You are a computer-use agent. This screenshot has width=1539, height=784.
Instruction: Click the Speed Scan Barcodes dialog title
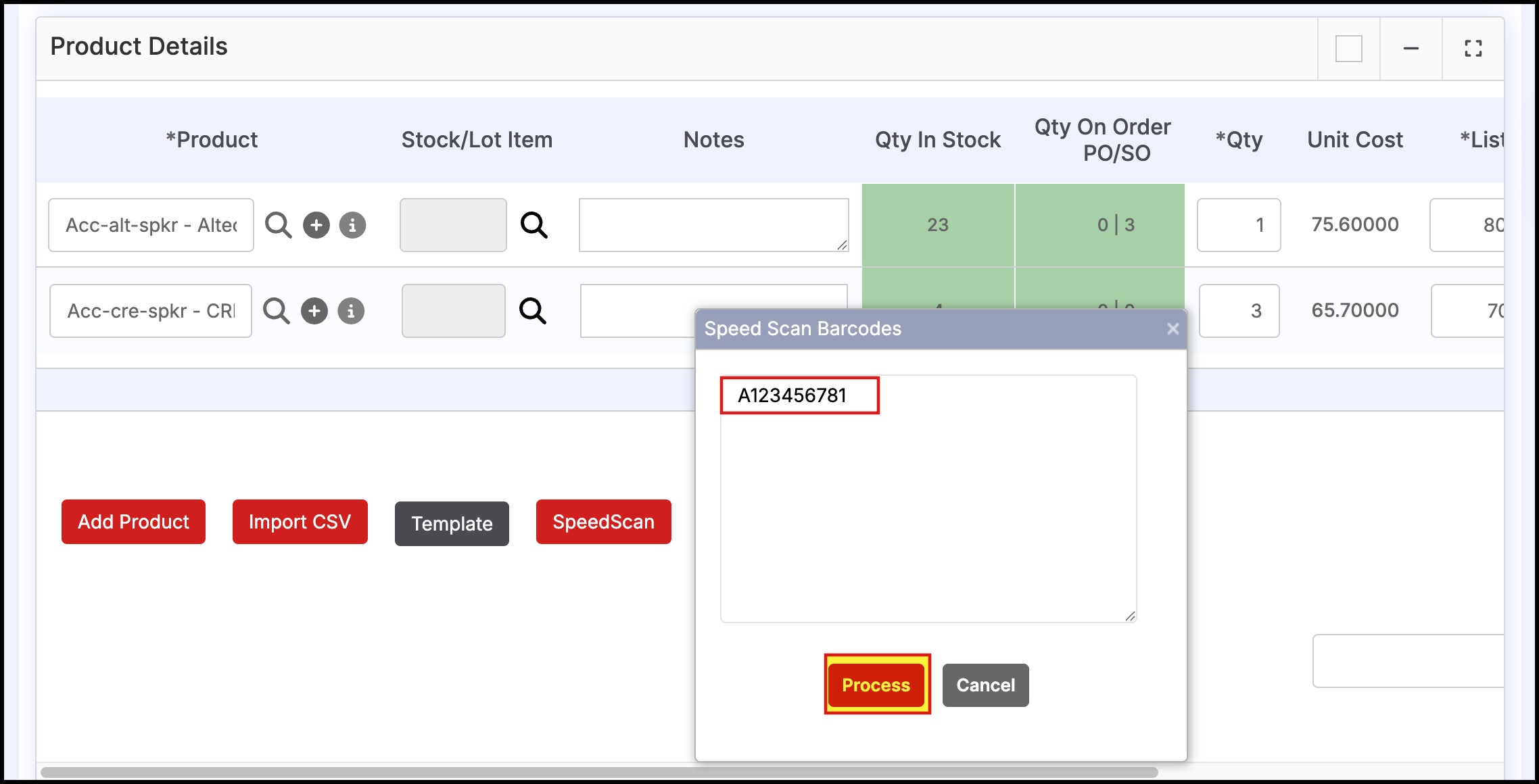point(803,328)
